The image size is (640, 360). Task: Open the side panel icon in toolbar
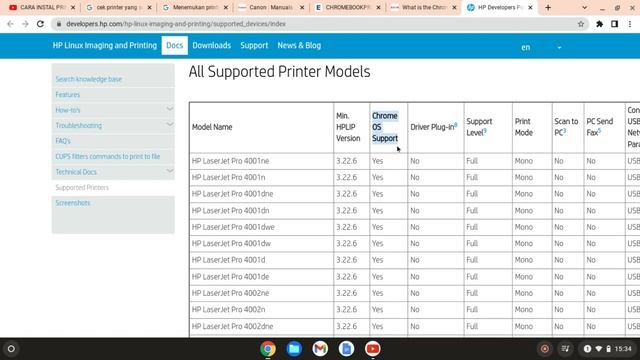[x=614, y=24]
